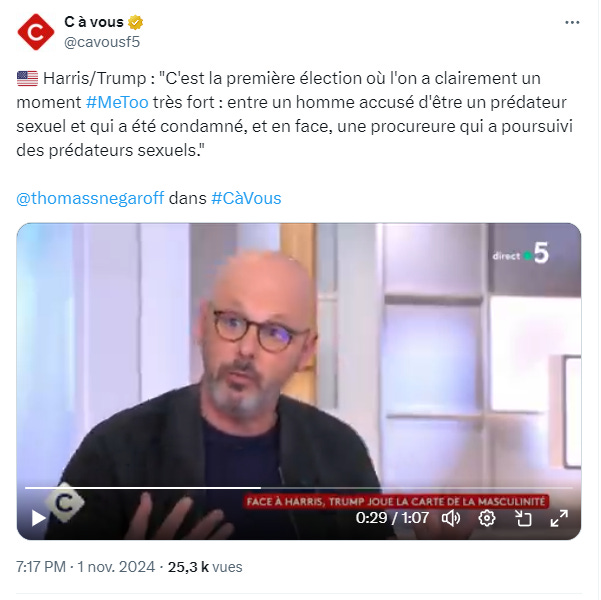Click the C à vous profile avatar
The image size is (601, 600).
click(x=36, y=32)
